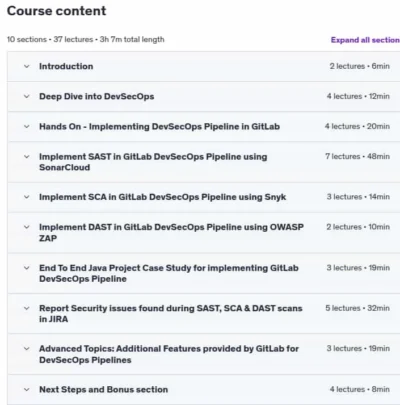This screenshot has height=405, width=400.
Task: Click the Hands On Implementing DevSecOps title
Action: tap(159, 127)
